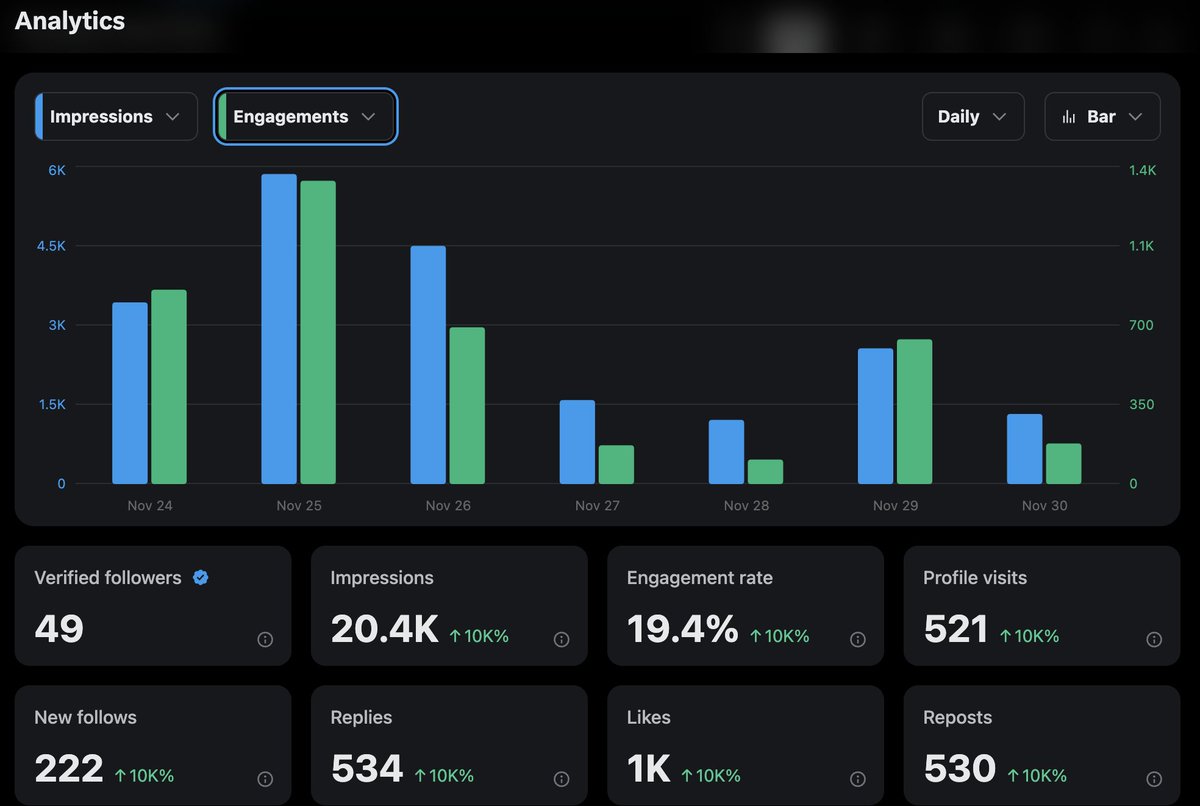Screen dimensions: 1200x806
Task: Click the 10K% change on Likes card
Action: coord(711,776)
